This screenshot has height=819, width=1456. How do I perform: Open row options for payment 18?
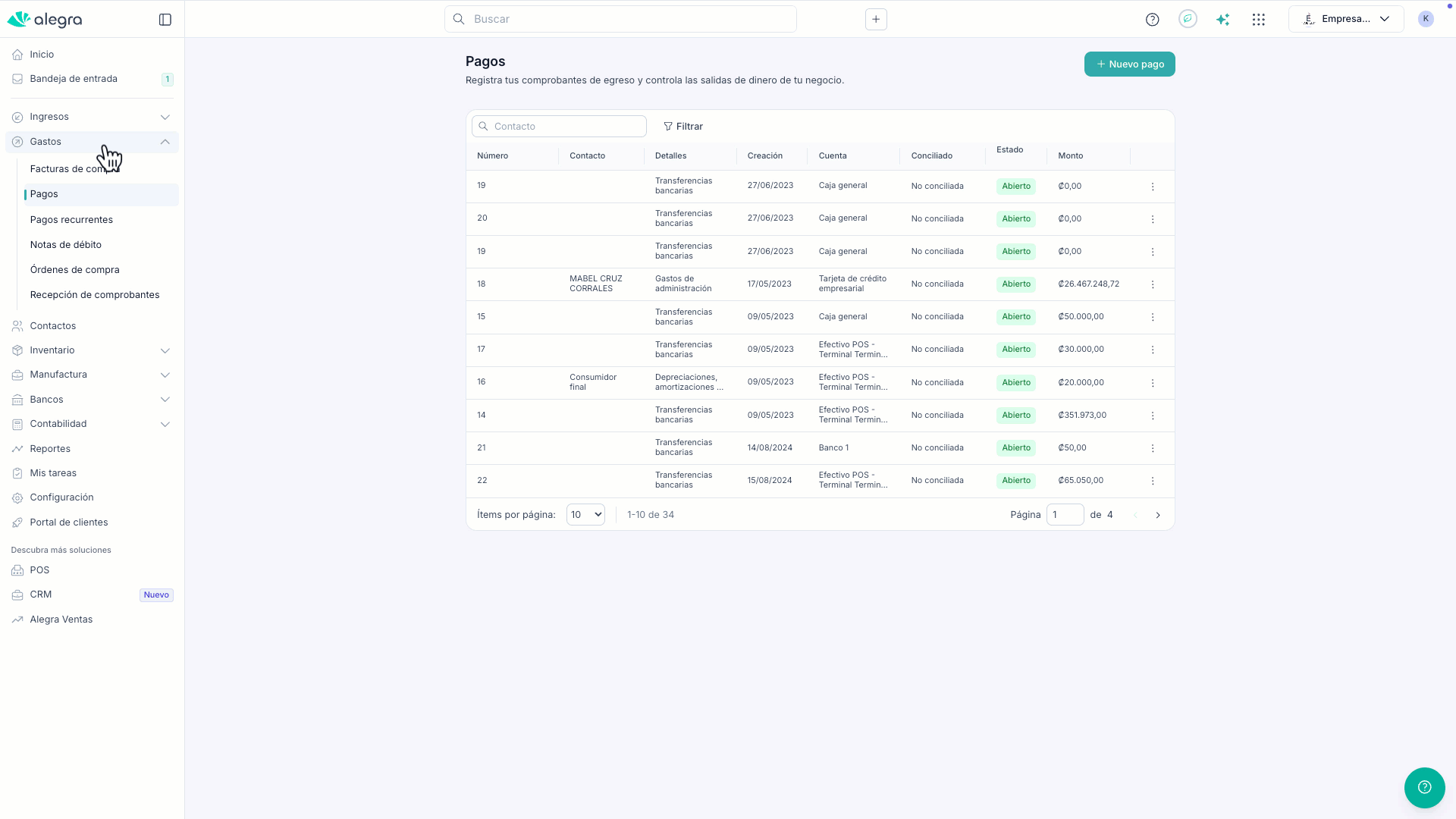[x=1153, y=284]
